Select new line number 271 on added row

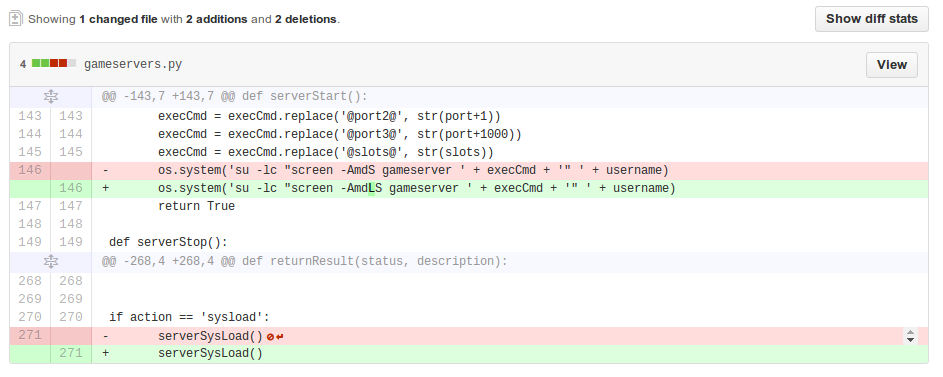(71, 353)
